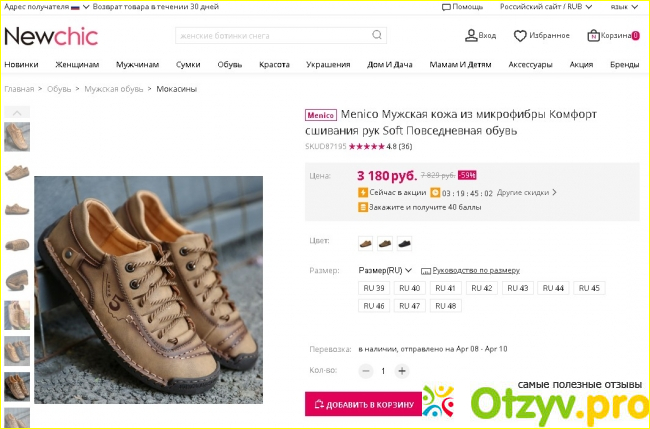The image size is (650, 429).
Task: Click Добавить в корзину button
Action: (x=357, y=404)
